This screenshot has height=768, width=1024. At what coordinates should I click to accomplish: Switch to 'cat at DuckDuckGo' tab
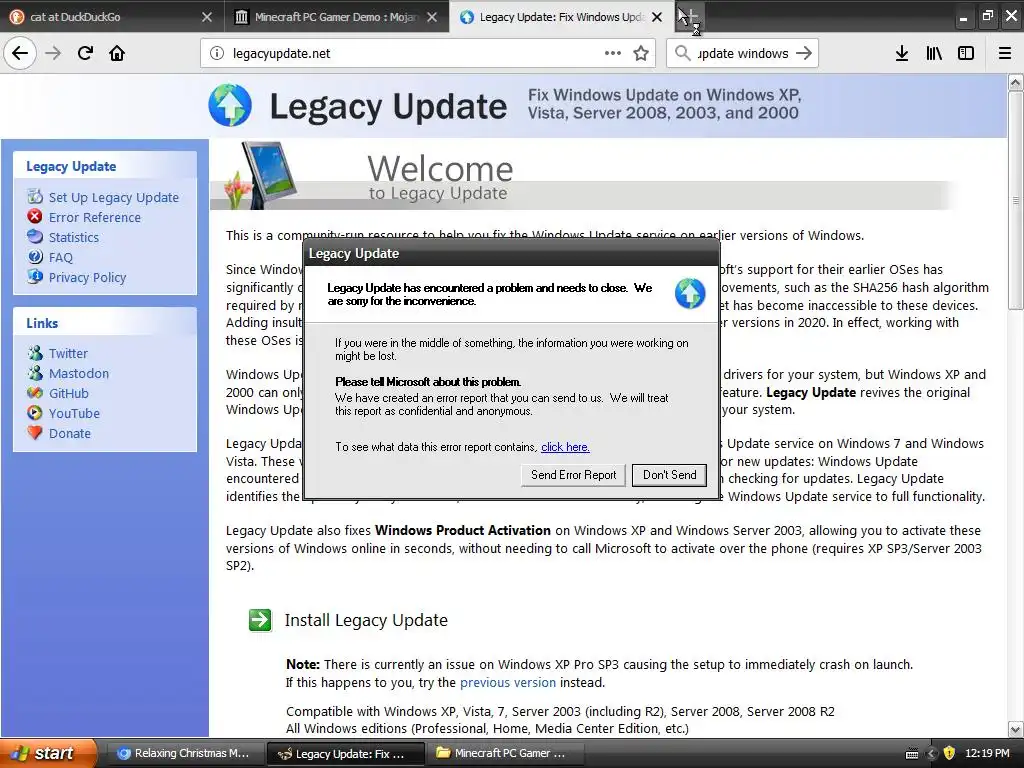tap(112, 17)
